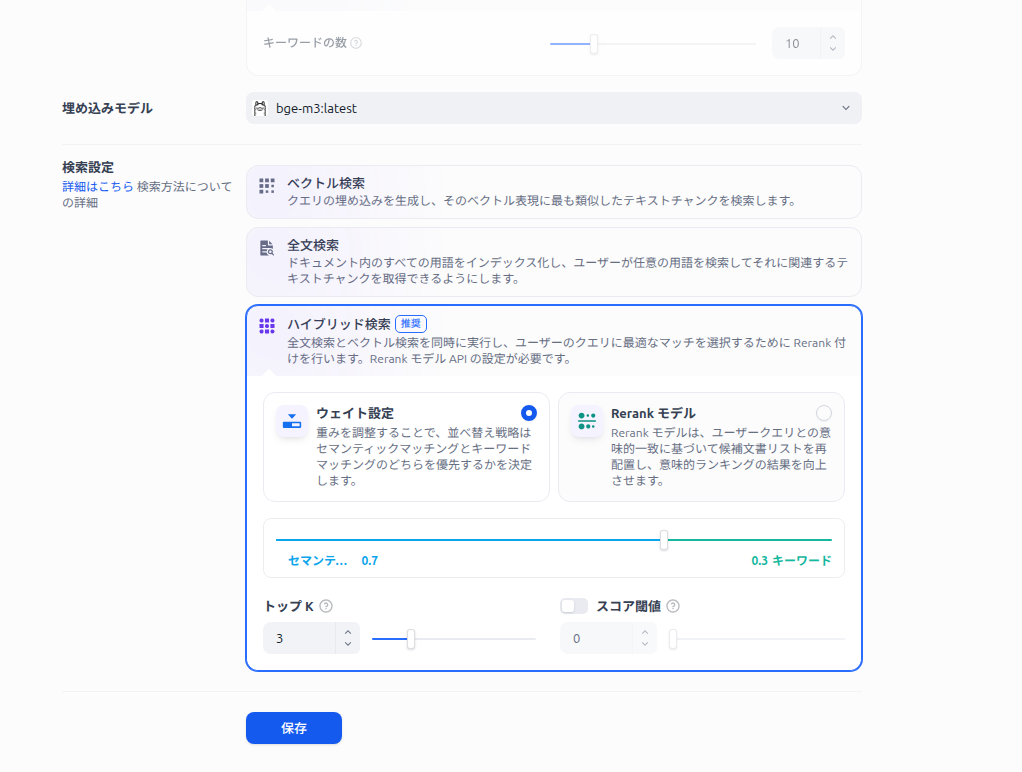The image size is (1022, 772).
Task: Click the トップ K input field showing 3
Action: coord(300,638)
